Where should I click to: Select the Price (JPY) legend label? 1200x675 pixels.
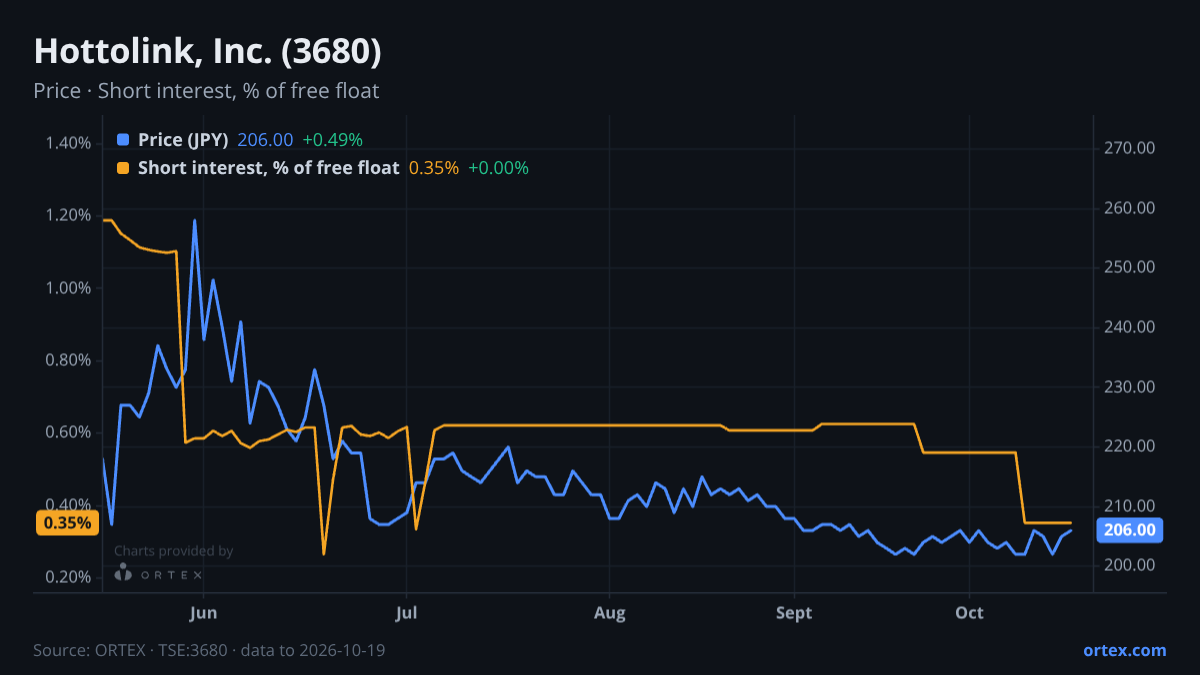[183, 140]
